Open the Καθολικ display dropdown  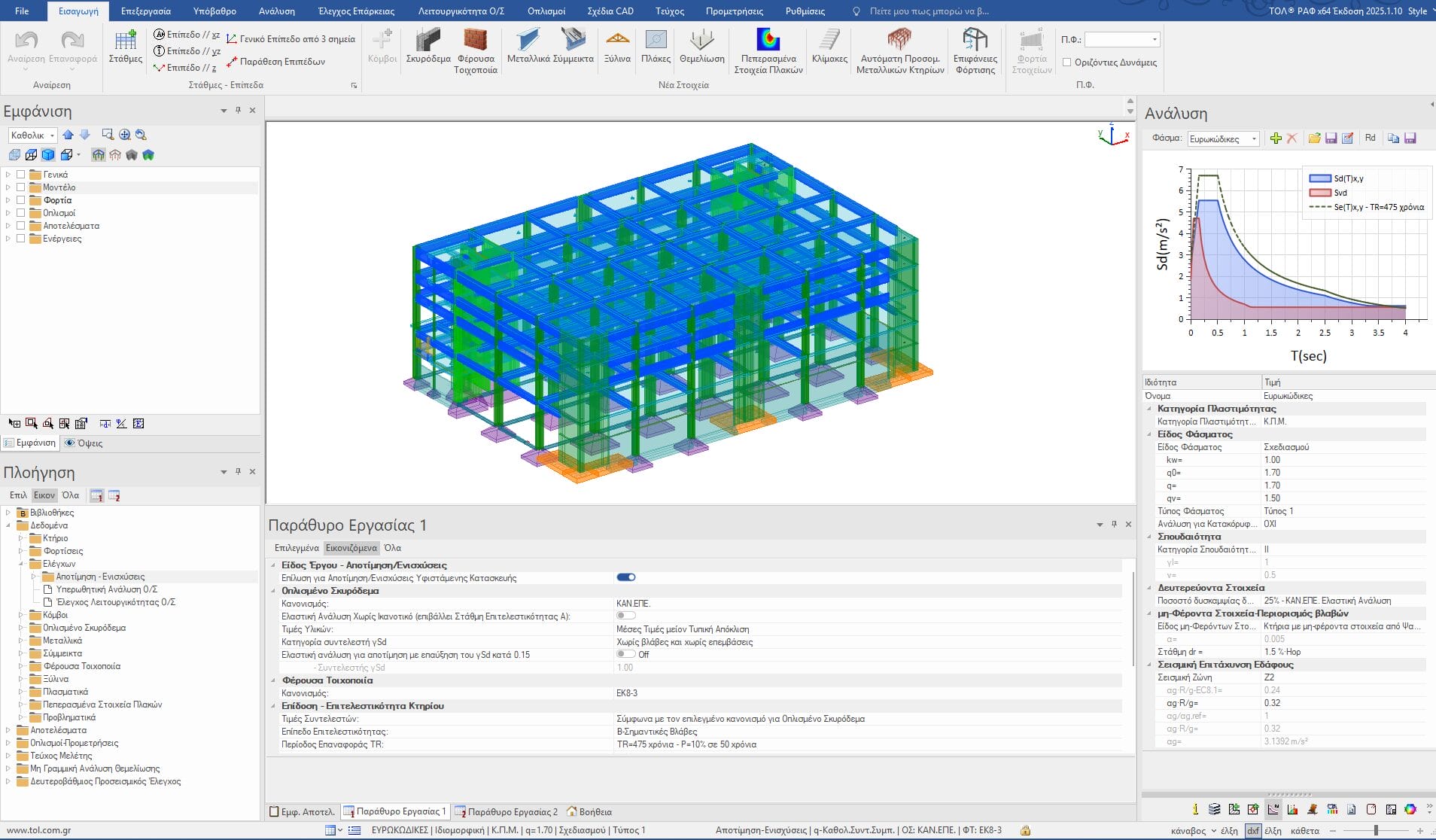click(32, 135)
